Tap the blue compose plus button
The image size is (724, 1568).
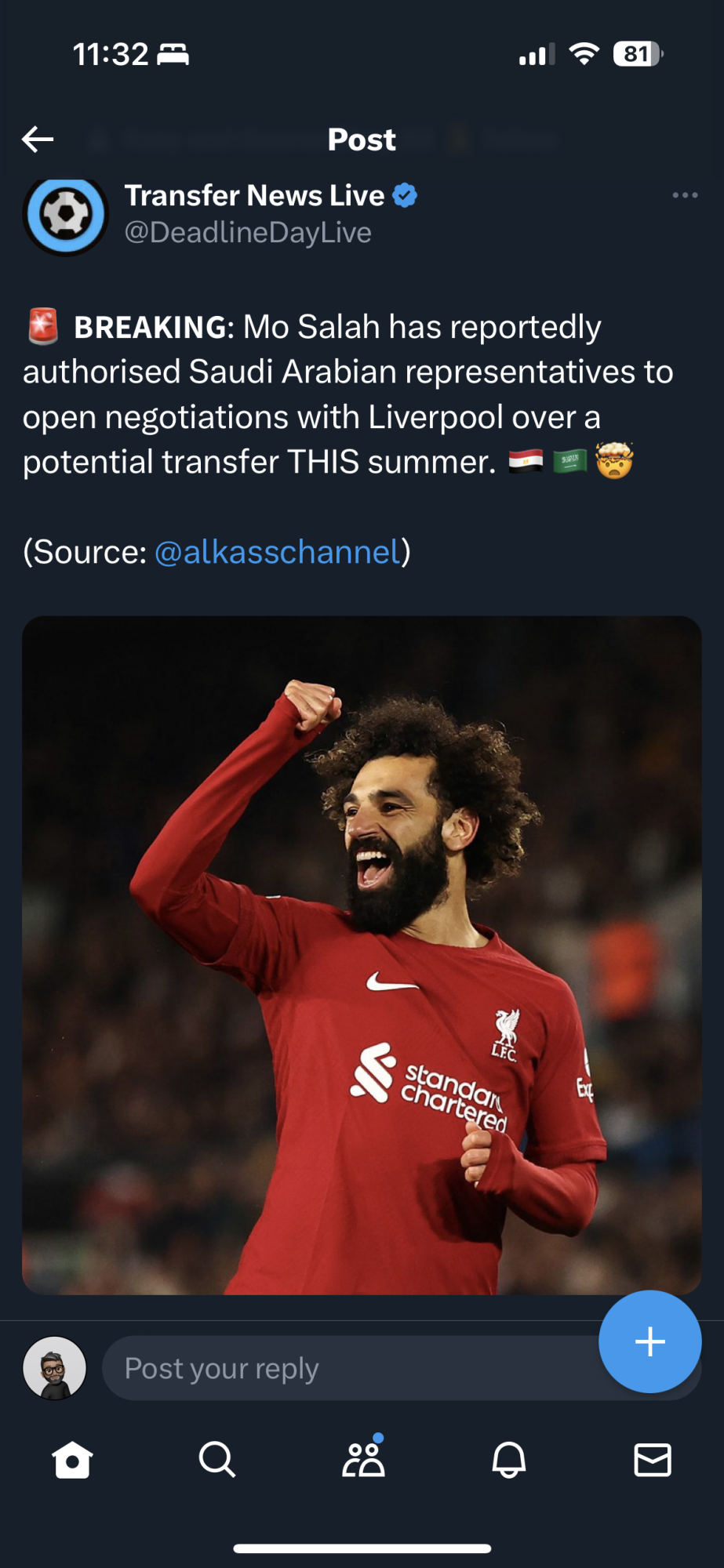coord(650,1341)
